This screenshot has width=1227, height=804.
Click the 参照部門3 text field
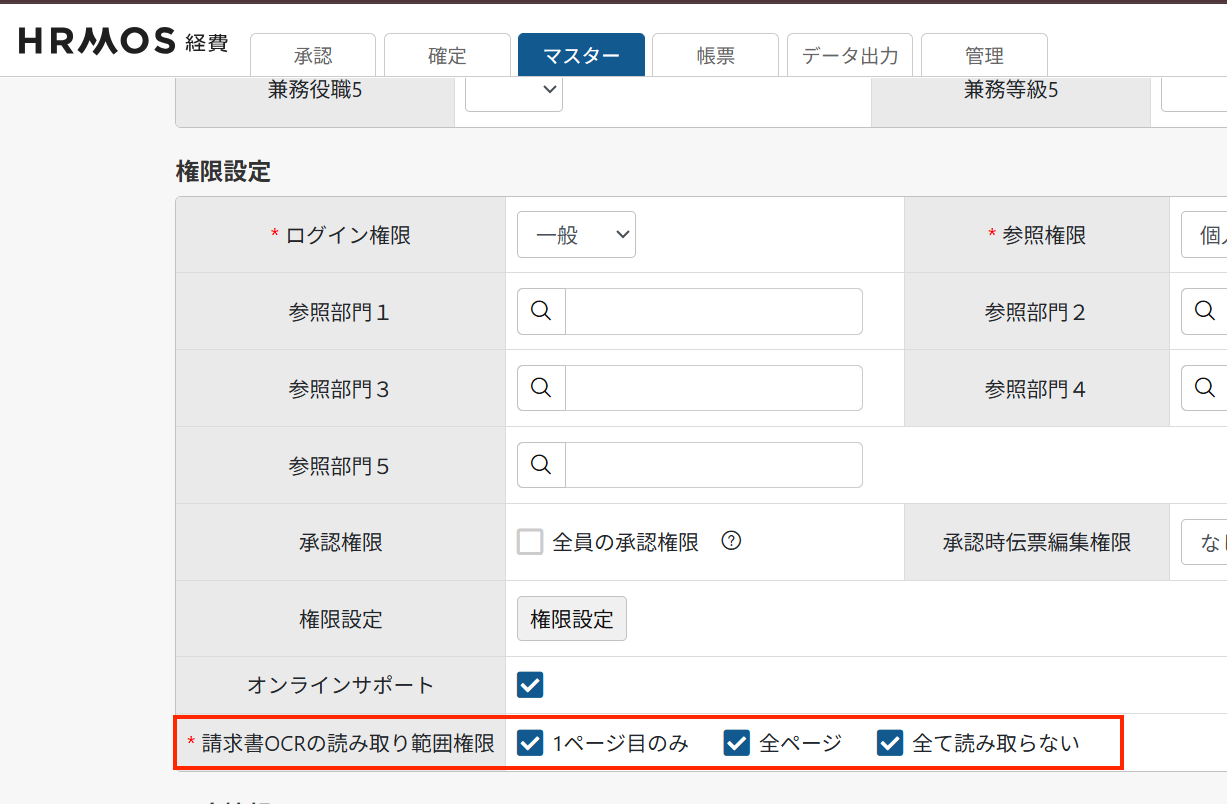[x=714, y=388]
